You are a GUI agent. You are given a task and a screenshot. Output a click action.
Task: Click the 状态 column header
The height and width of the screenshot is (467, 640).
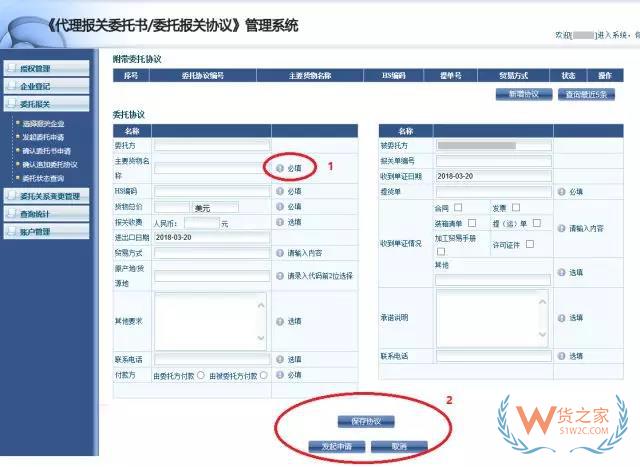pos(568,76)
